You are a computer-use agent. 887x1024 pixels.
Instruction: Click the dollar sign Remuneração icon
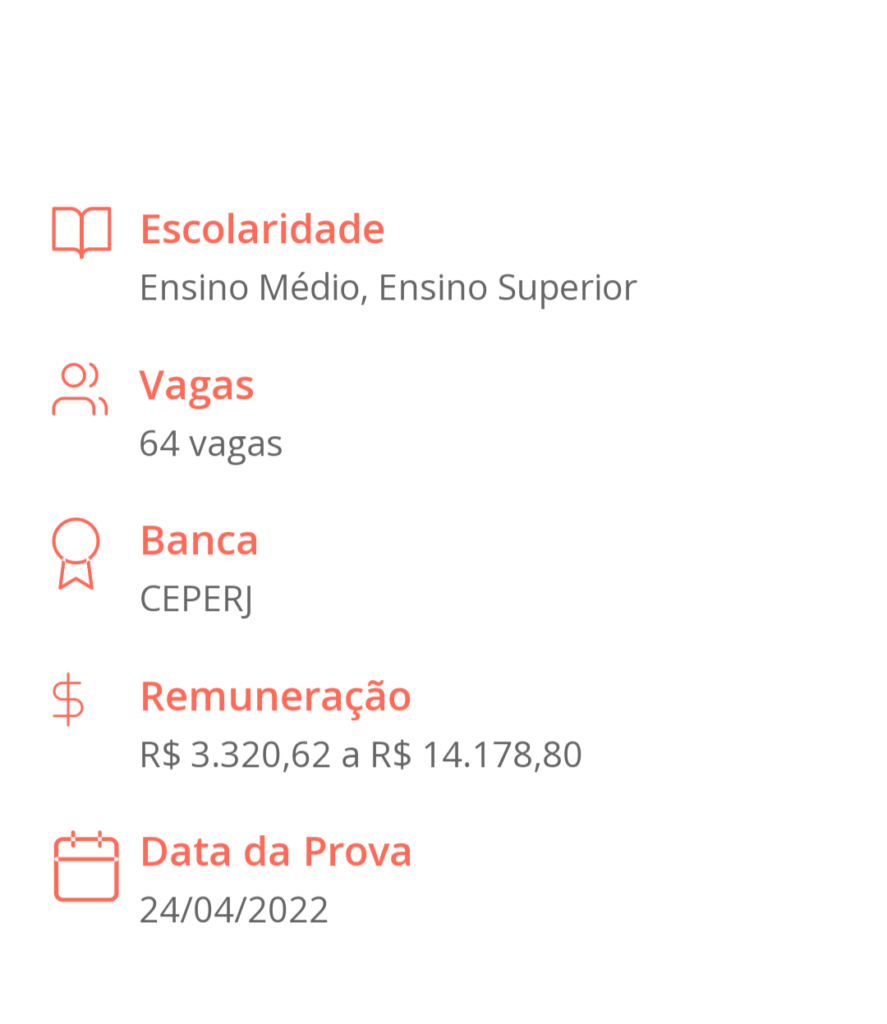pos(68,699)
